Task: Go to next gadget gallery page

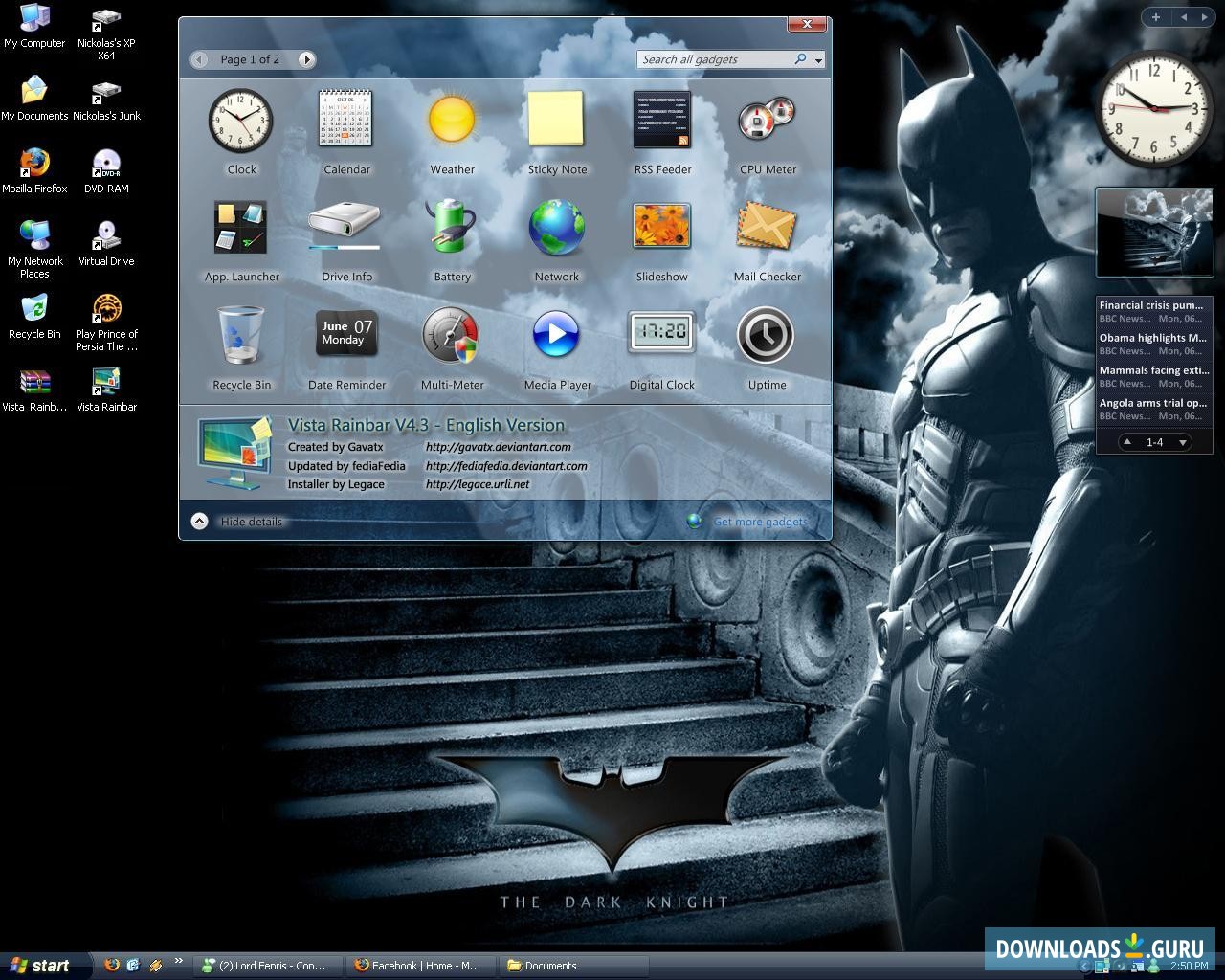Action: 306,59
